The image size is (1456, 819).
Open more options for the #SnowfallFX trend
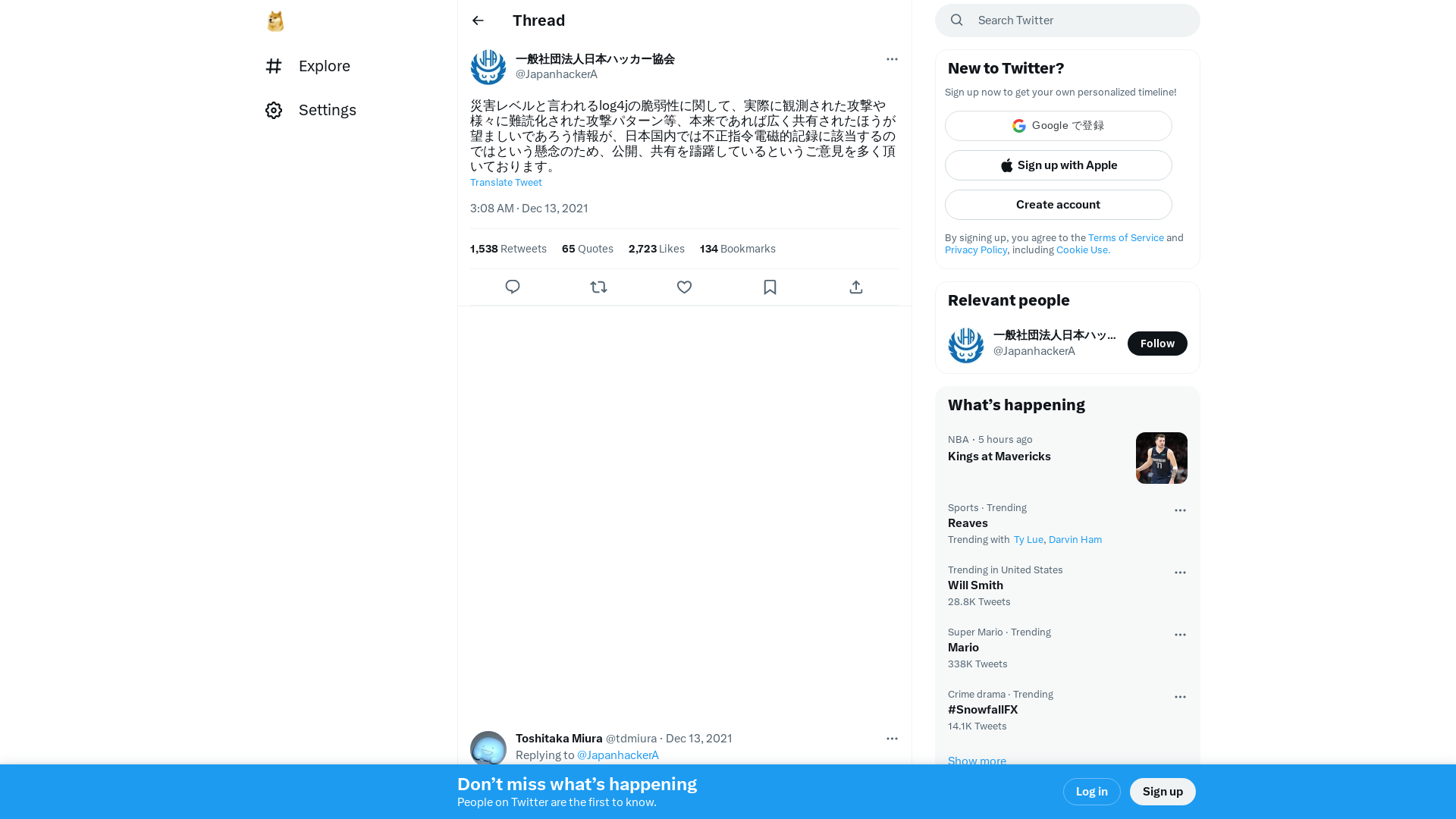[x=1180, y=697]
